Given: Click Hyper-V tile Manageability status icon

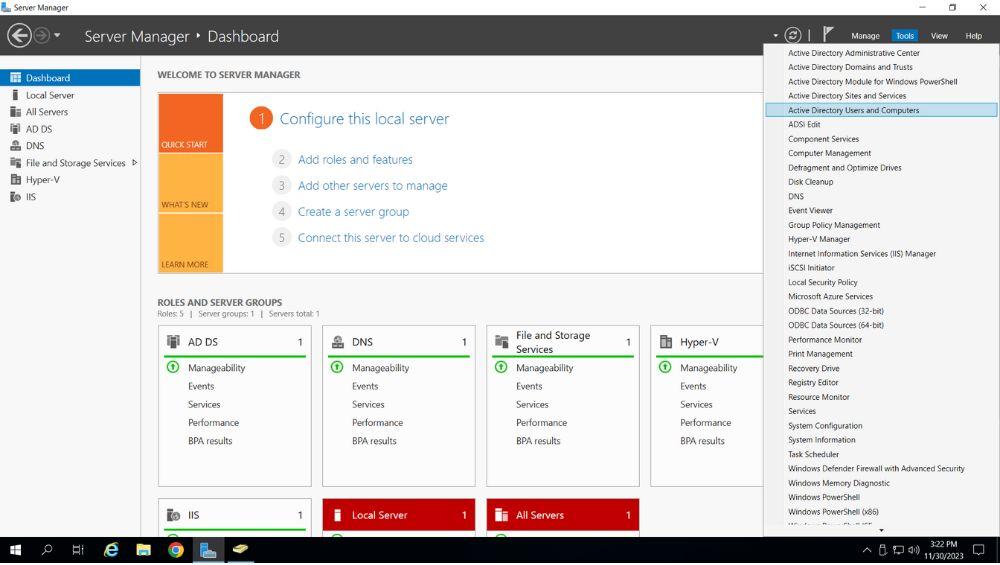Looking at the screenshot, I should point(665,367).
